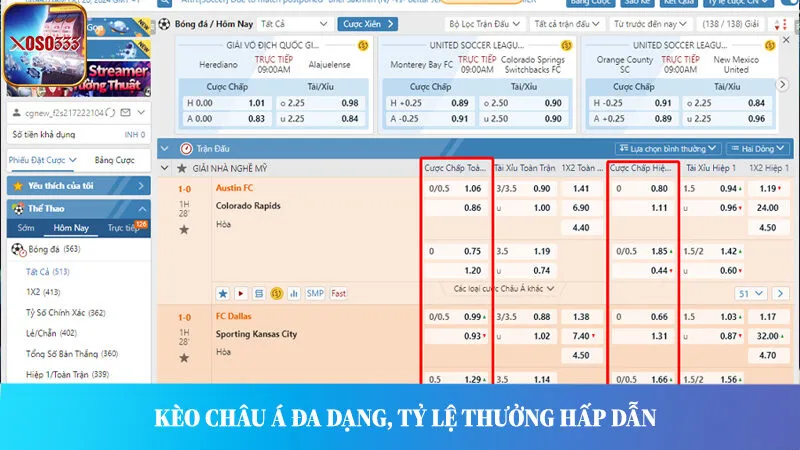The height and width of the screenshot is (450, 800).
Task: Favorite the Austin FC match with grey star
Action: click(x=184, y=230)
